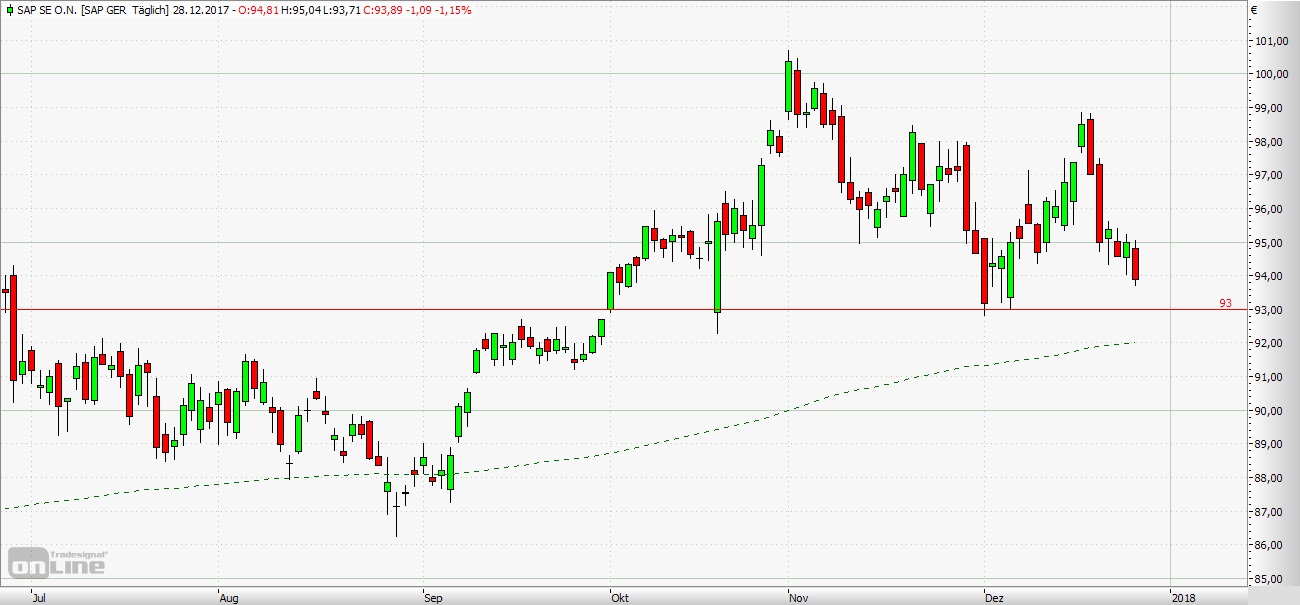Click the Tradesignal Online logo
The image size is (1300, 605).
point(57,562)
